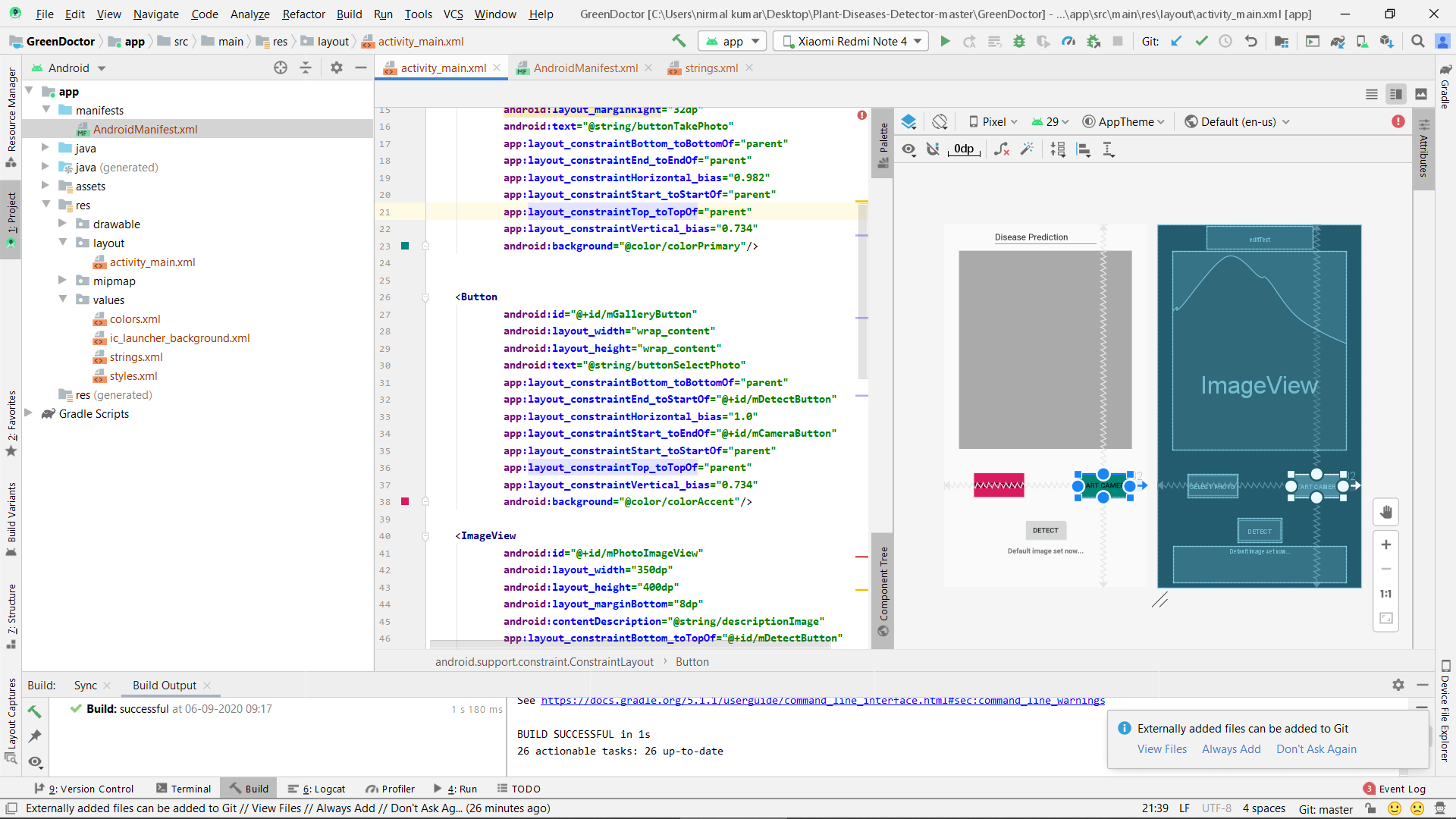Click the Debug app bug icon
1456x819 pixels.
click(x=1019, y=42)
